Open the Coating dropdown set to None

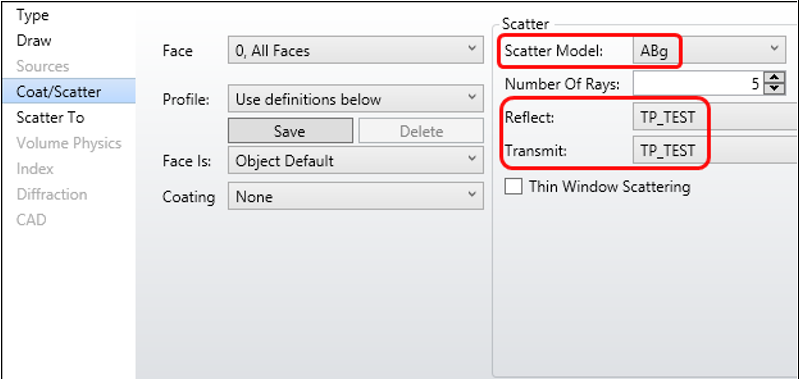pyautogui.click(x=355, y=197)
